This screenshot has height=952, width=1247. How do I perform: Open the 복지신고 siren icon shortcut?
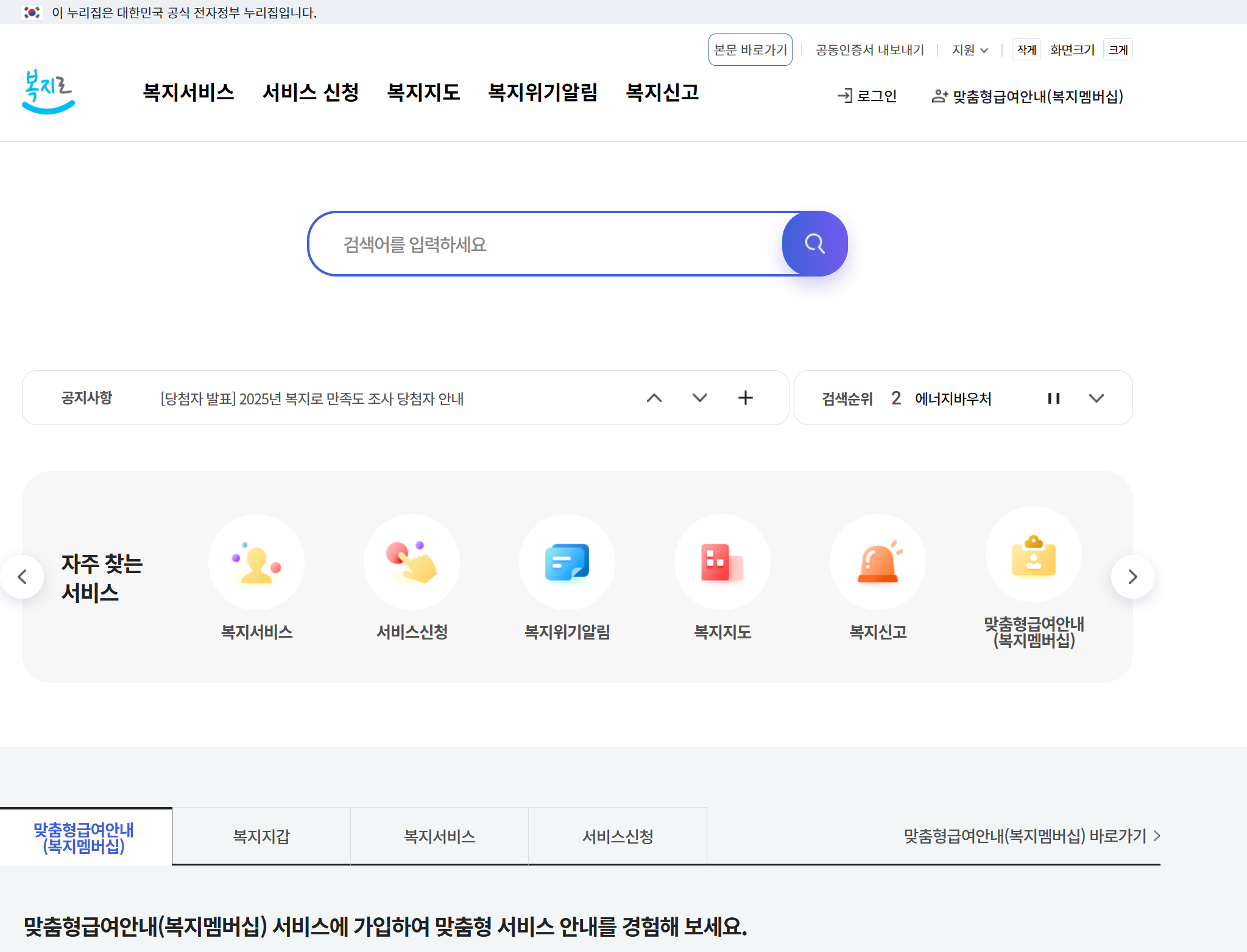point(878,562)
